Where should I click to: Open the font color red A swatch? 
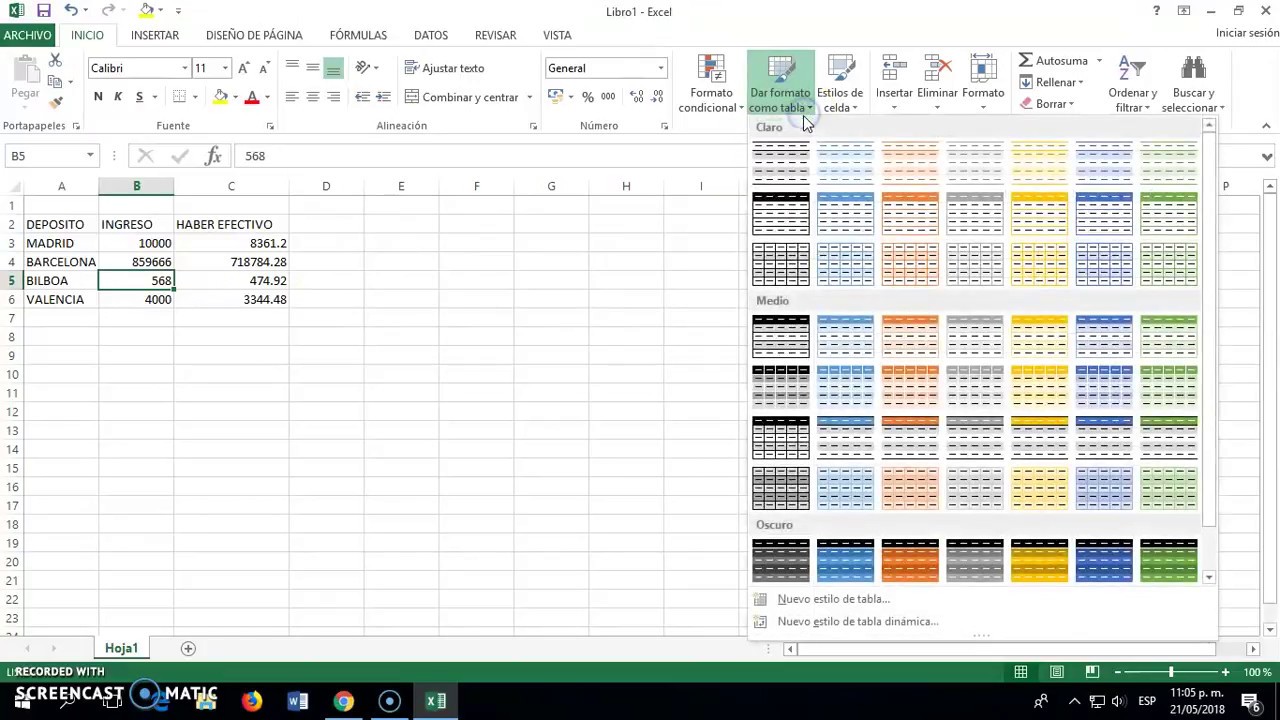pyautogui.click(x=252, y=97)
